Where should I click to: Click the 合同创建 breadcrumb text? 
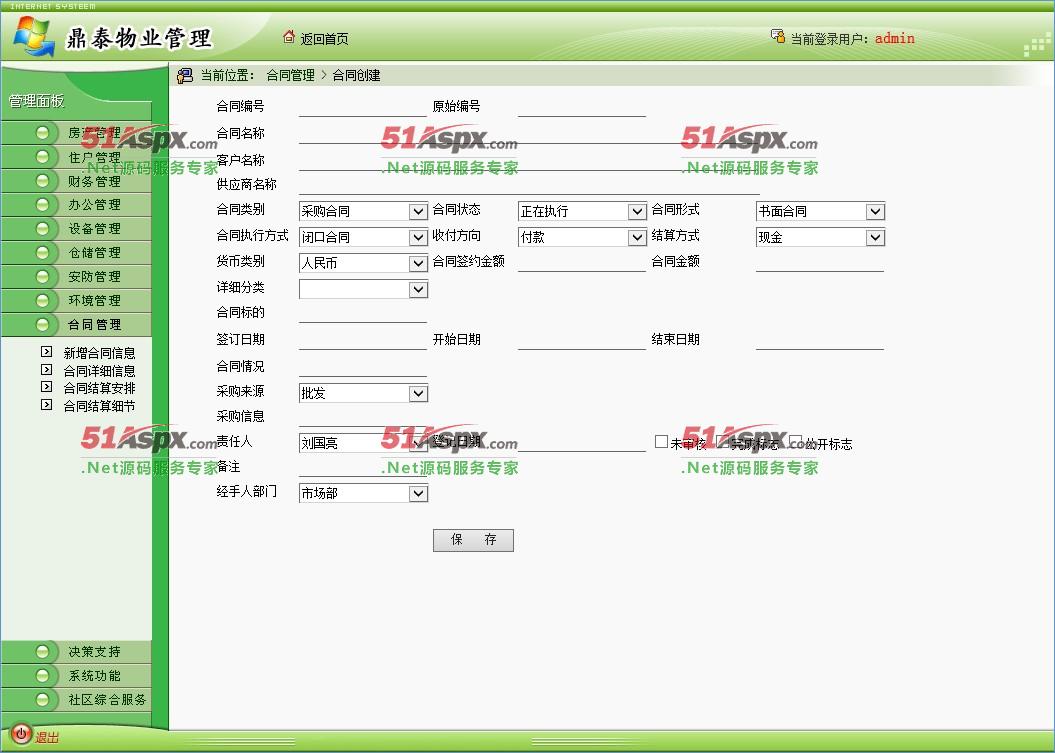(x=357, y=75)
